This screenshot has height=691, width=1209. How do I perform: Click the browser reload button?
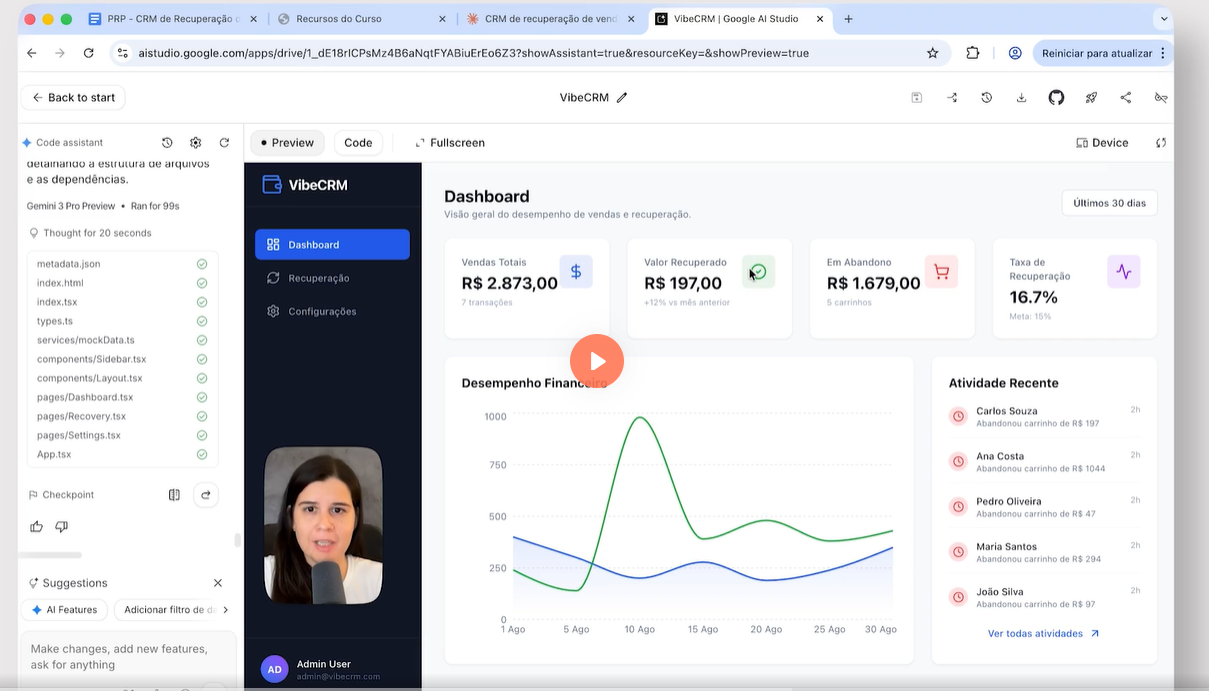[x=89, y=53]
